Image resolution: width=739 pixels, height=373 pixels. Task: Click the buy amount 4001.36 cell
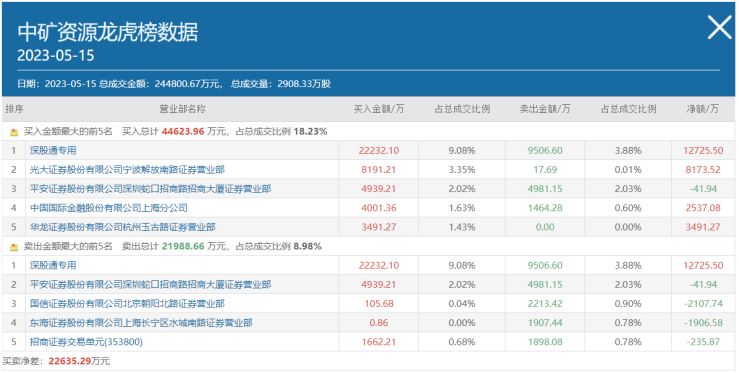pos(379,208)
